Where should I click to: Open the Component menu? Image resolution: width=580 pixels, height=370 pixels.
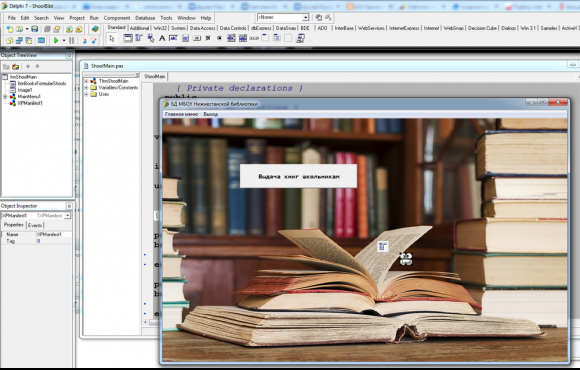[x=117, y=18]
